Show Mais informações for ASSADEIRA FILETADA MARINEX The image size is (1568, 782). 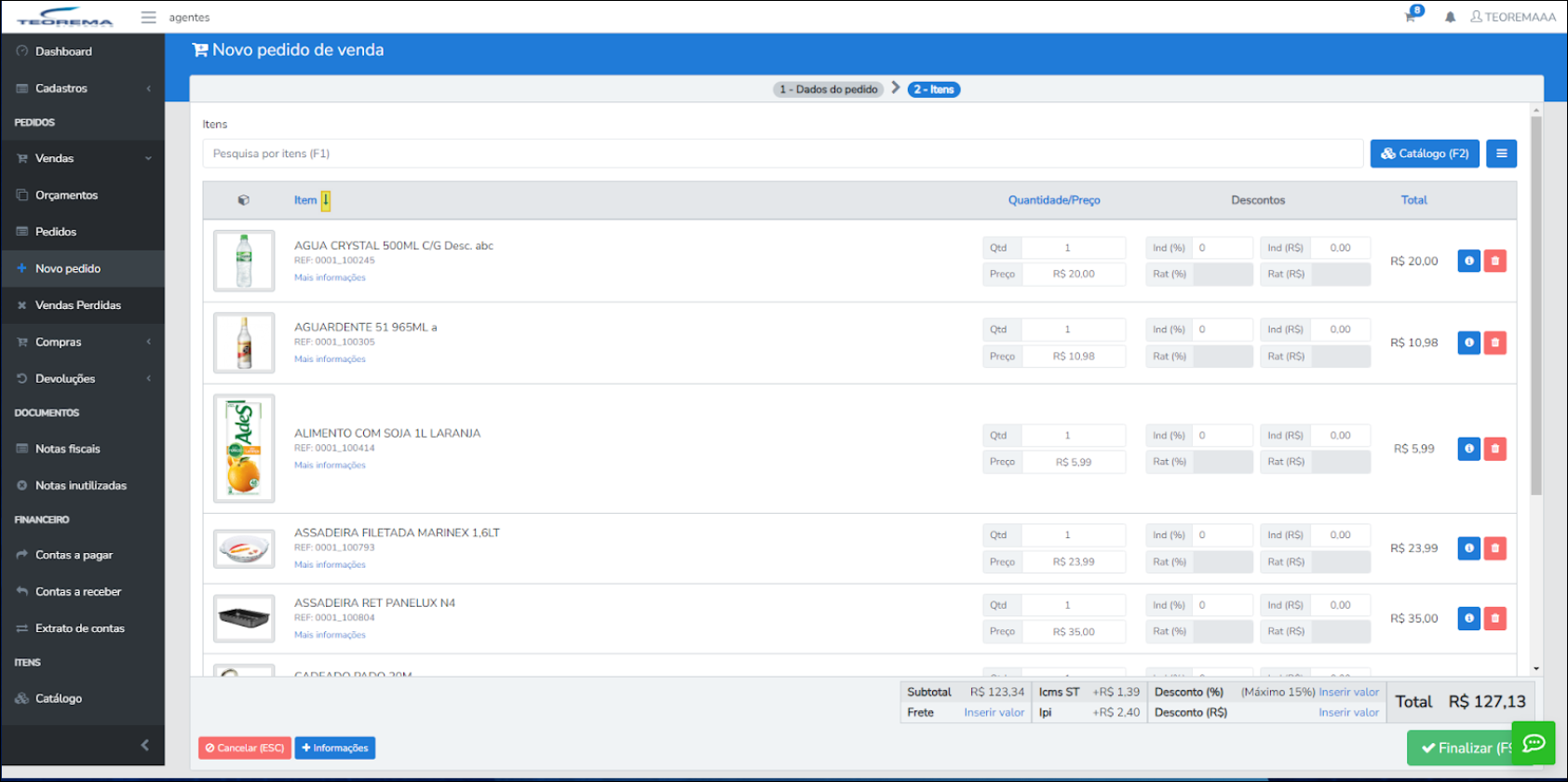coord(330,565)
